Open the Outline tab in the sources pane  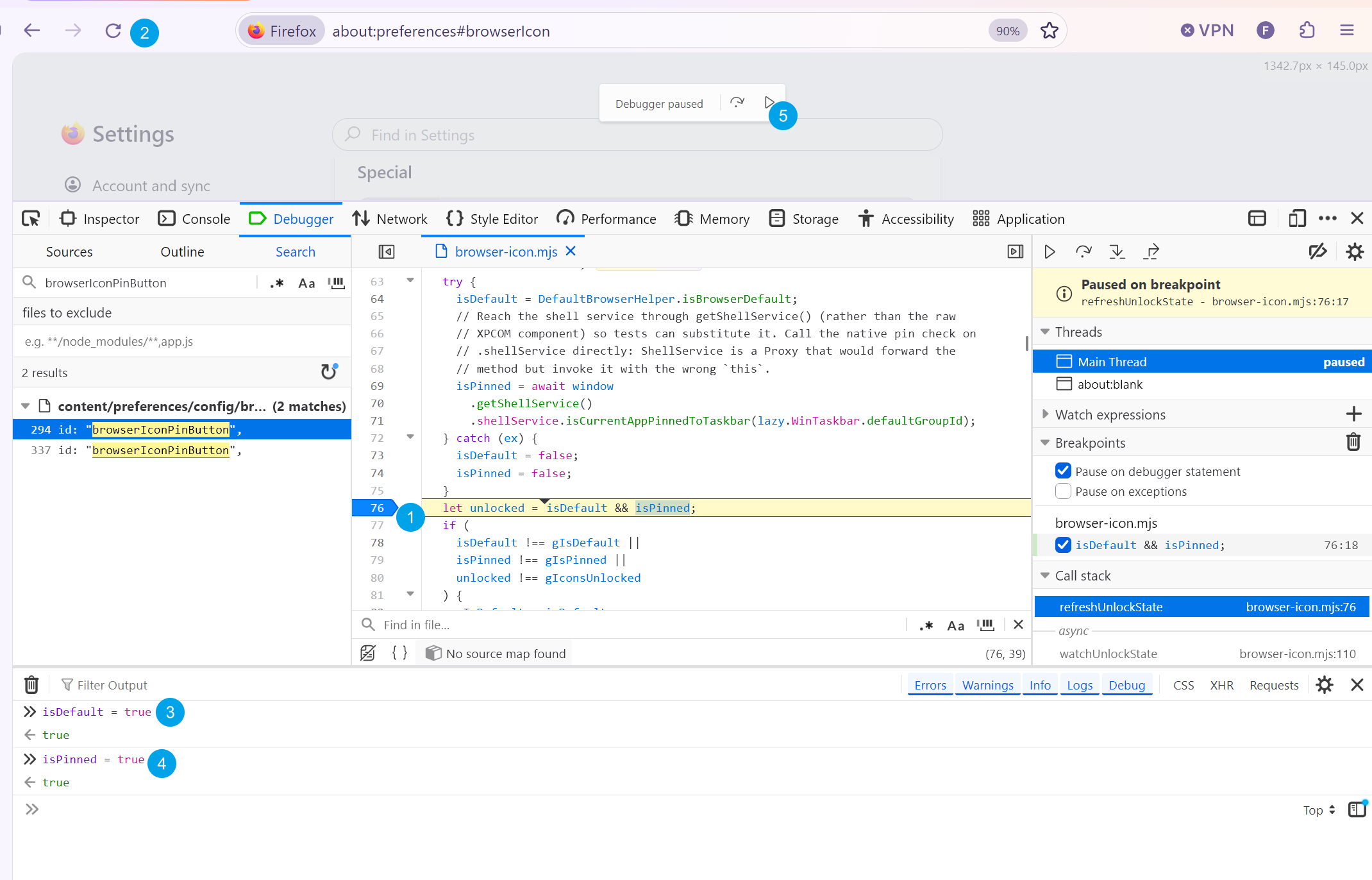pos(182,252)
